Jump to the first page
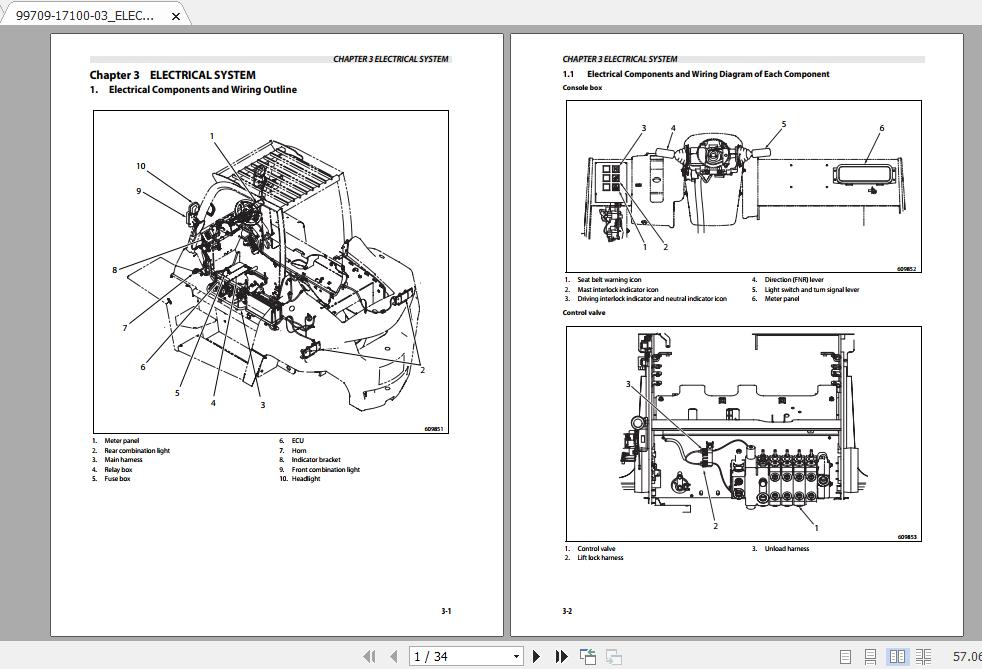Image resolution: width=982 pixels, height=669 pixels. 370,655
